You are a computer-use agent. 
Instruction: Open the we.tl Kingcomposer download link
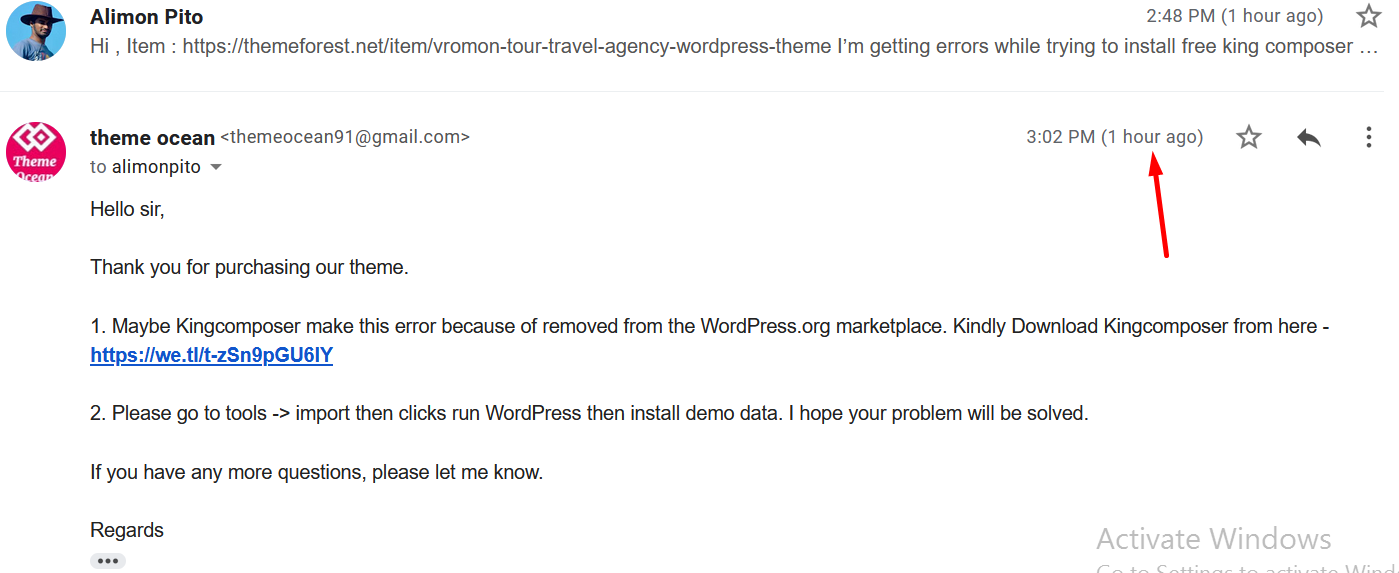pos(211,355)
